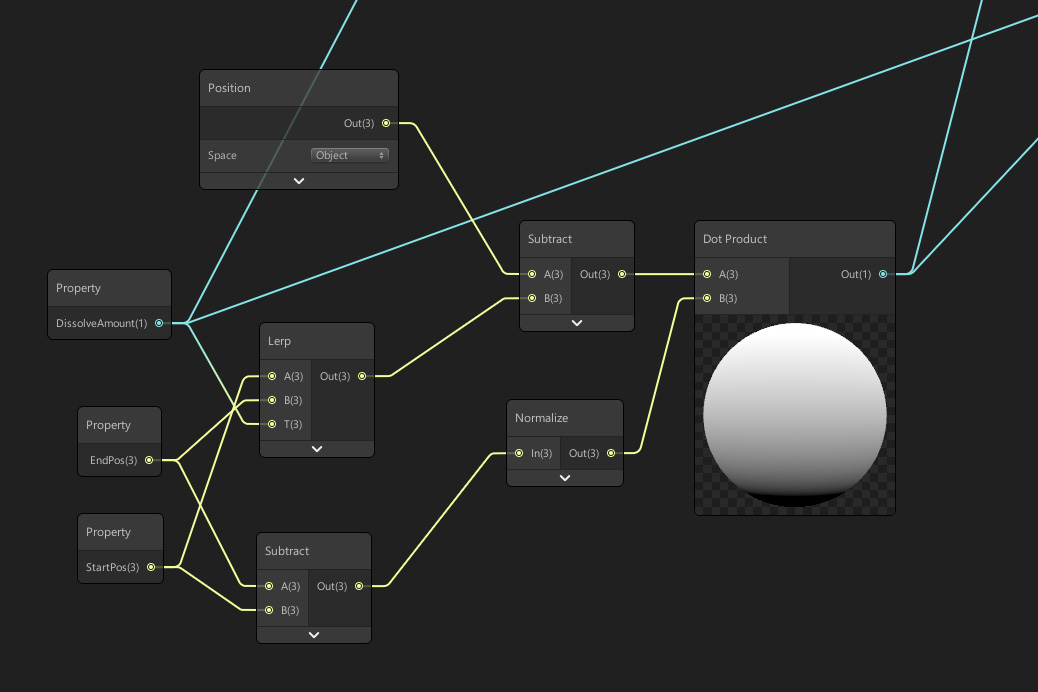Open the Space dropdown set to Object

pyautogui.click(x=350, y=155)
